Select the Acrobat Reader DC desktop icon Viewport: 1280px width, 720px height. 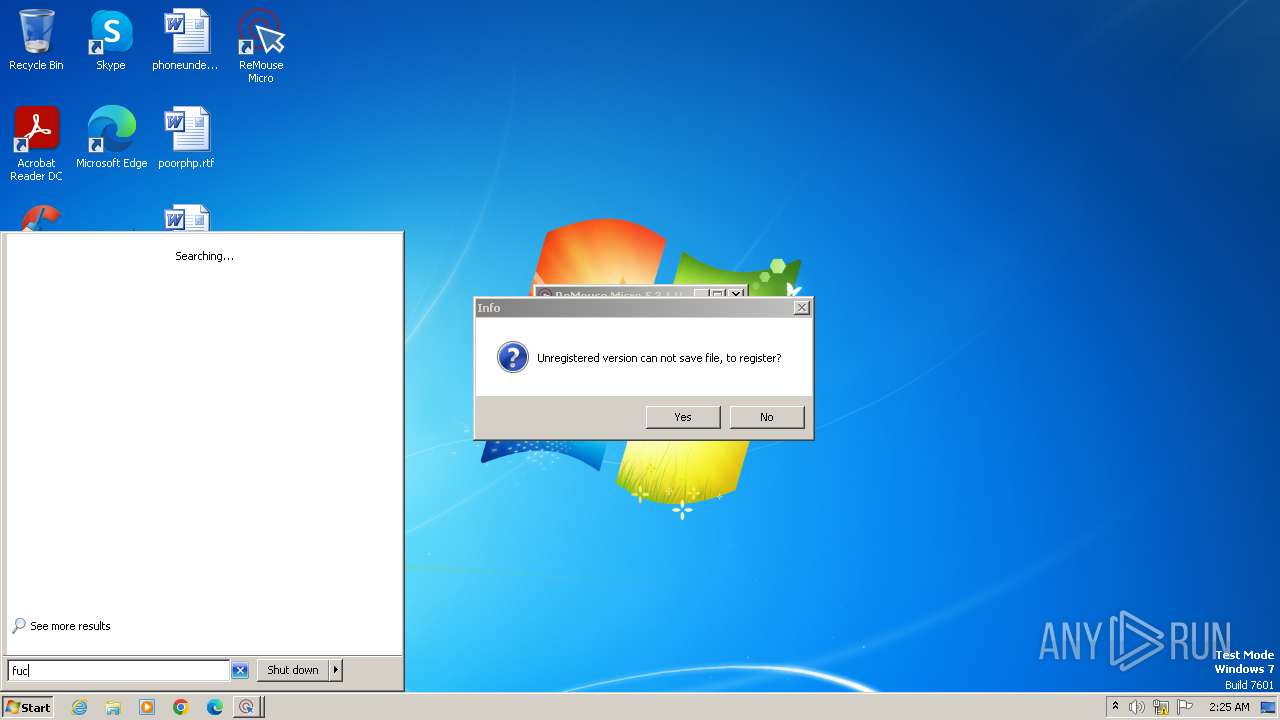36,144
